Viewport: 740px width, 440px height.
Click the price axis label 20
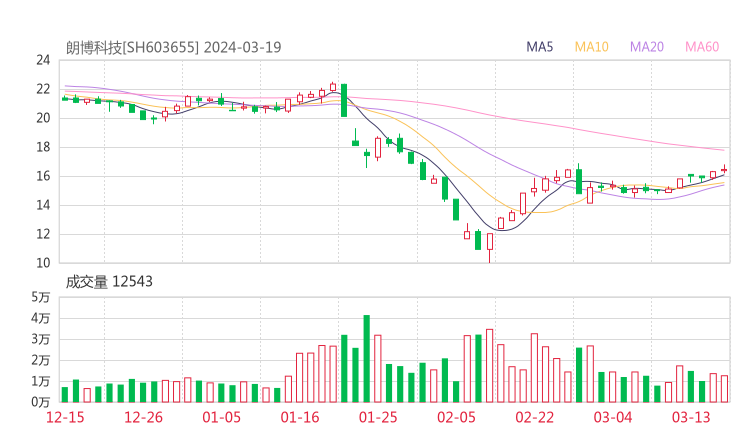[x=43, y=118]
